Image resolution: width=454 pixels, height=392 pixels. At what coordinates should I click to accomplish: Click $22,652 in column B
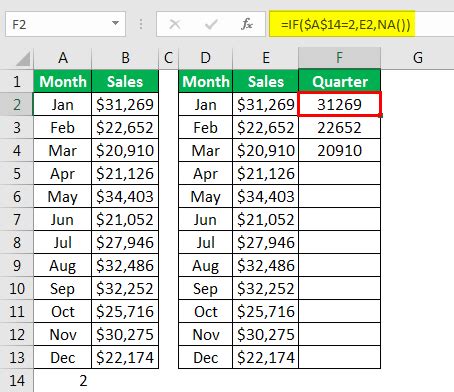125,127
